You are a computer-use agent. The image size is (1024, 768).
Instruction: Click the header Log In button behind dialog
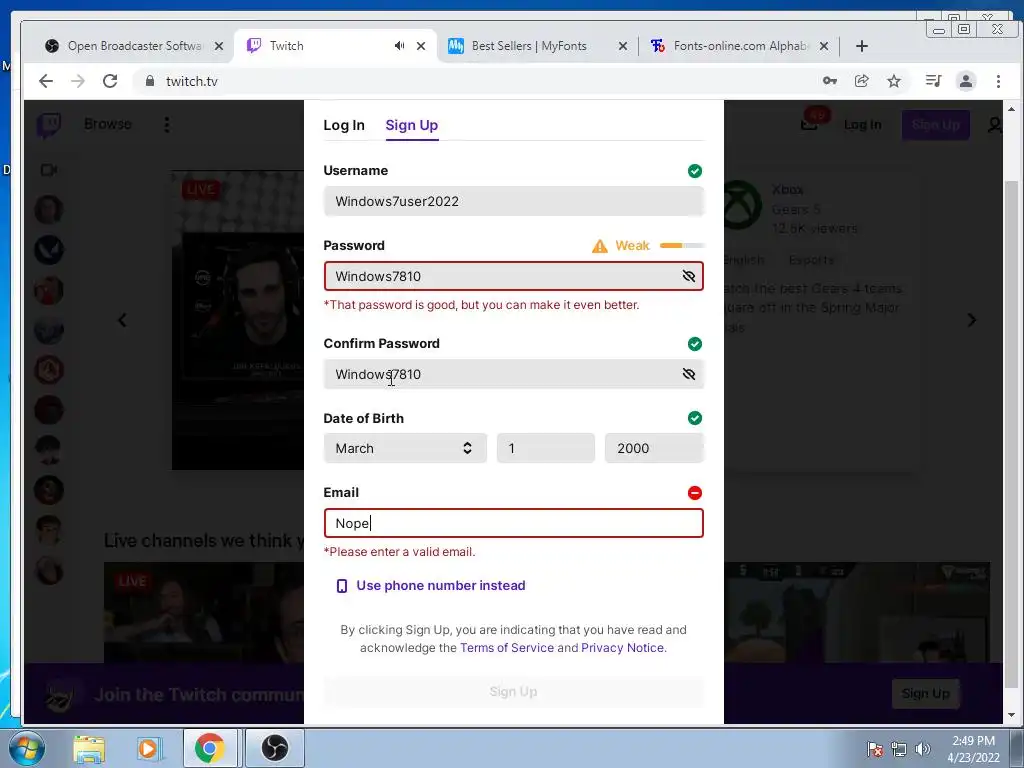[x=862, y=125]
